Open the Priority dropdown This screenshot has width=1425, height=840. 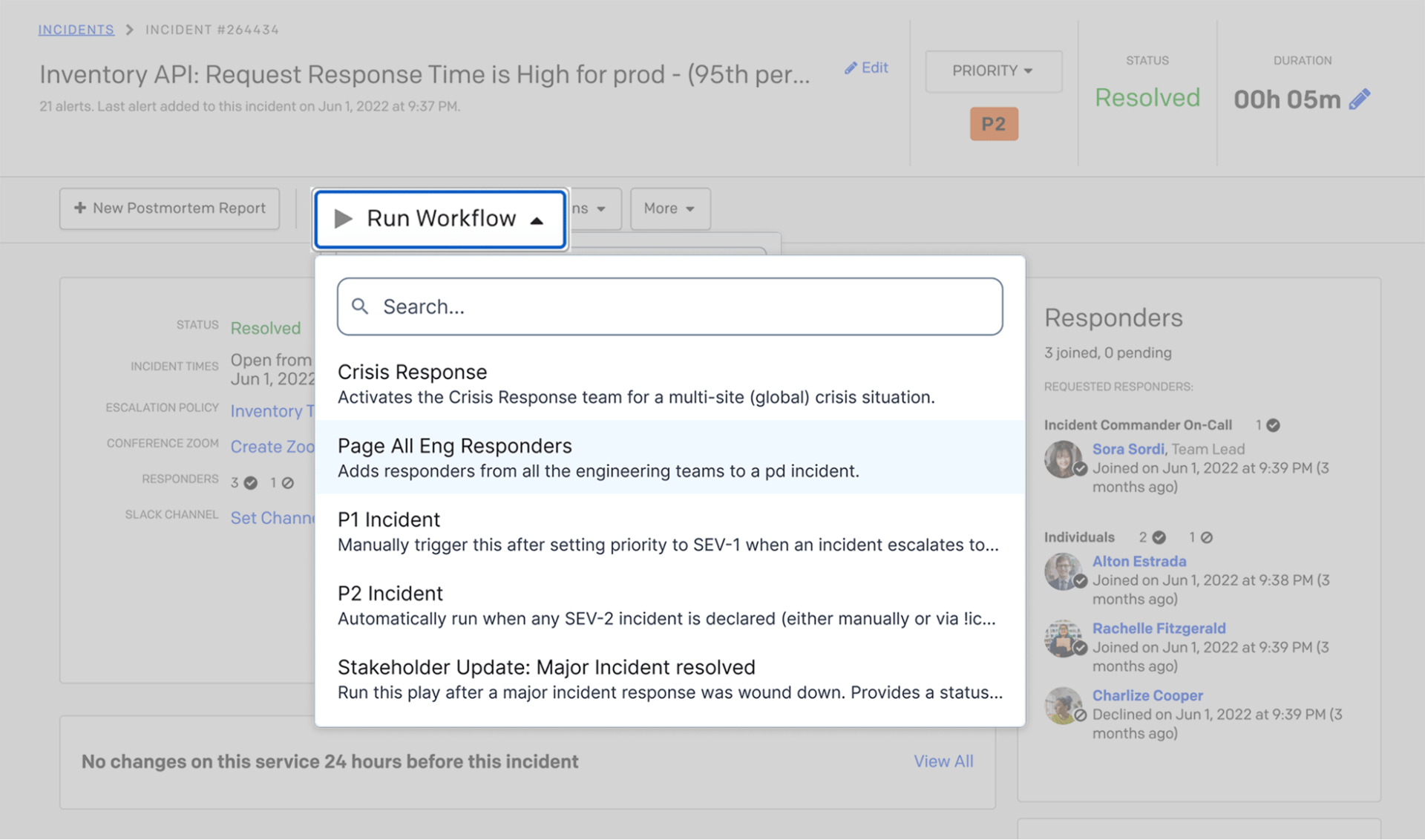pyautogui.click(x=993, y=70)
